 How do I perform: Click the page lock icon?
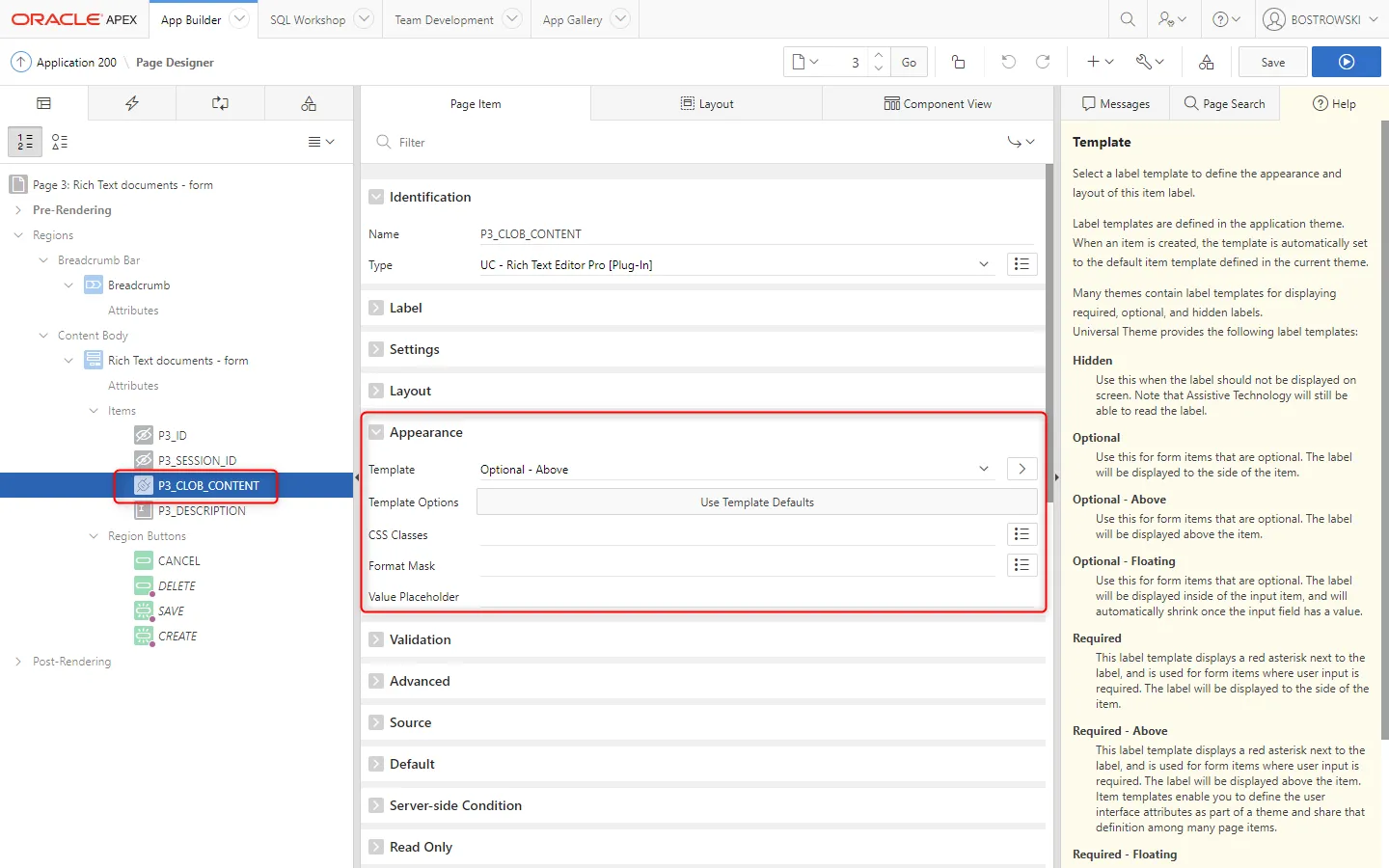(958, 62)
